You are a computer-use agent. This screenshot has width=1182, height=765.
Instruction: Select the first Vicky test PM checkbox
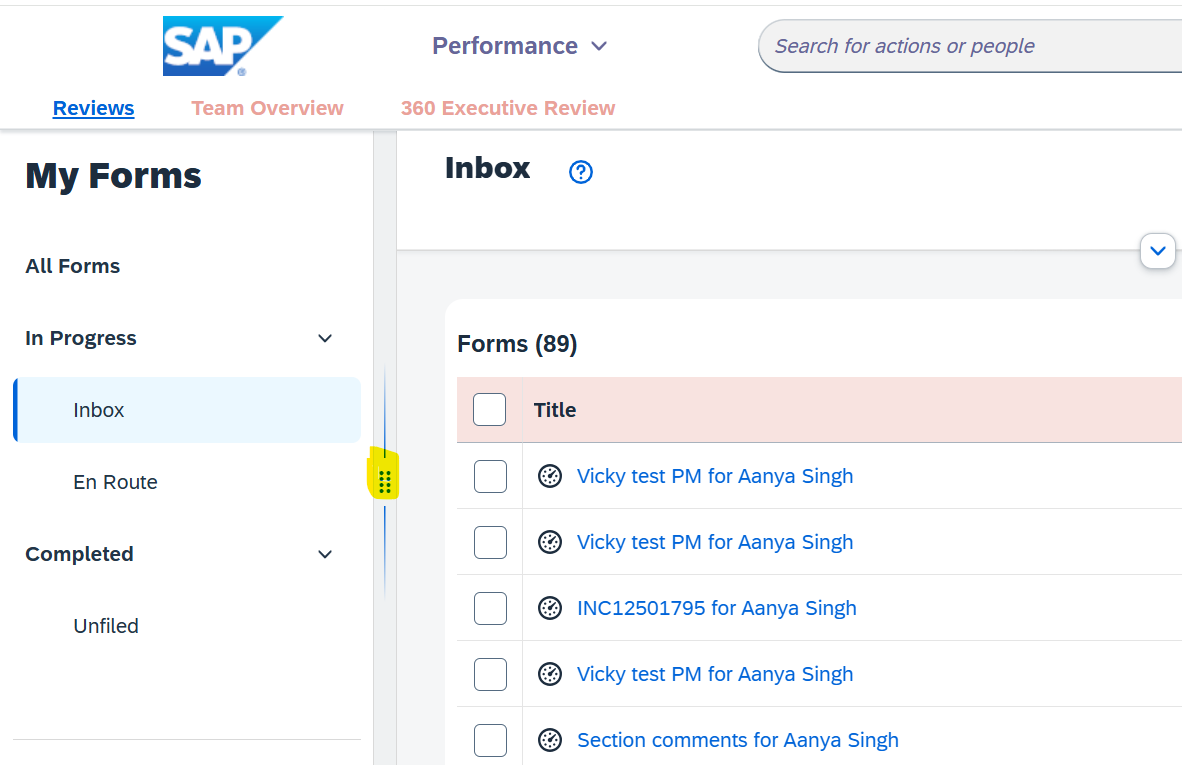[x=490, y=476]
